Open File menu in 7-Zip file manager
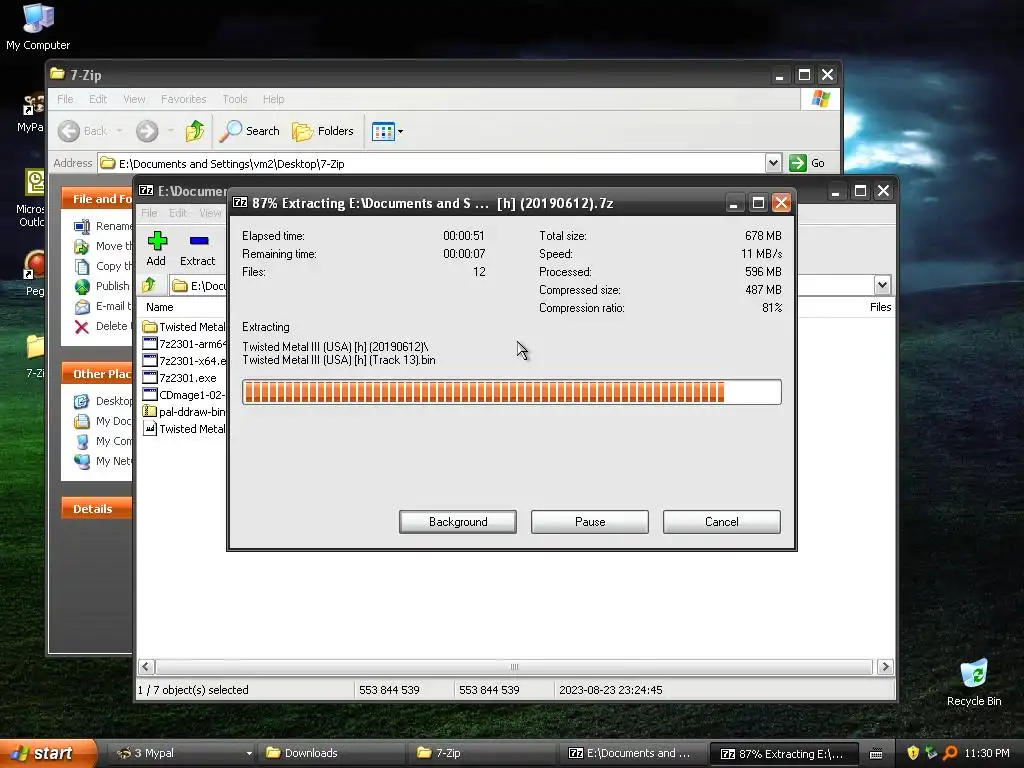1024x768 pixels. 149,213
